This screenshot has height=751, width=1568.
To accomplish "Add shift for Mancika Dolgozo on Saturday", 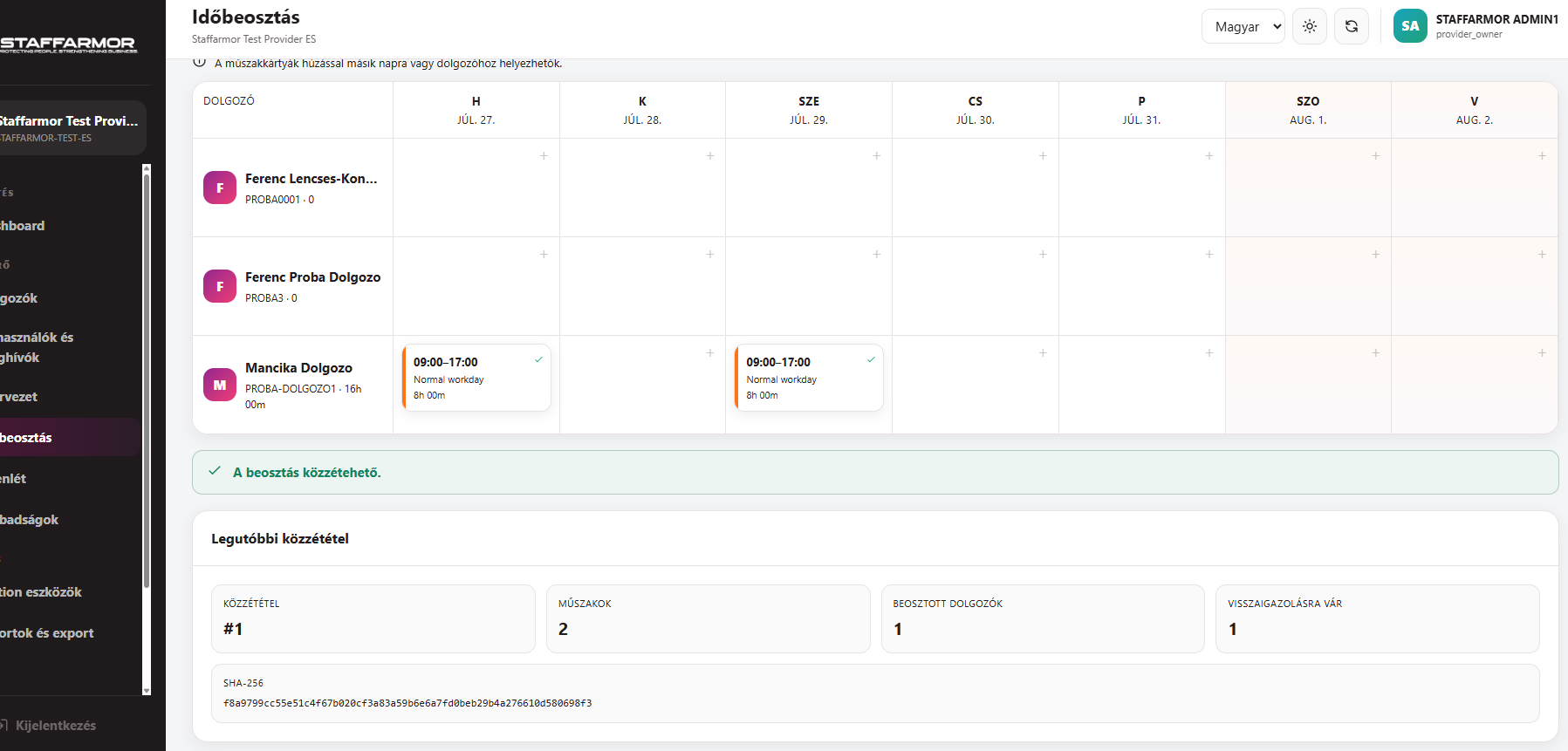I will tap(1376, 353).
